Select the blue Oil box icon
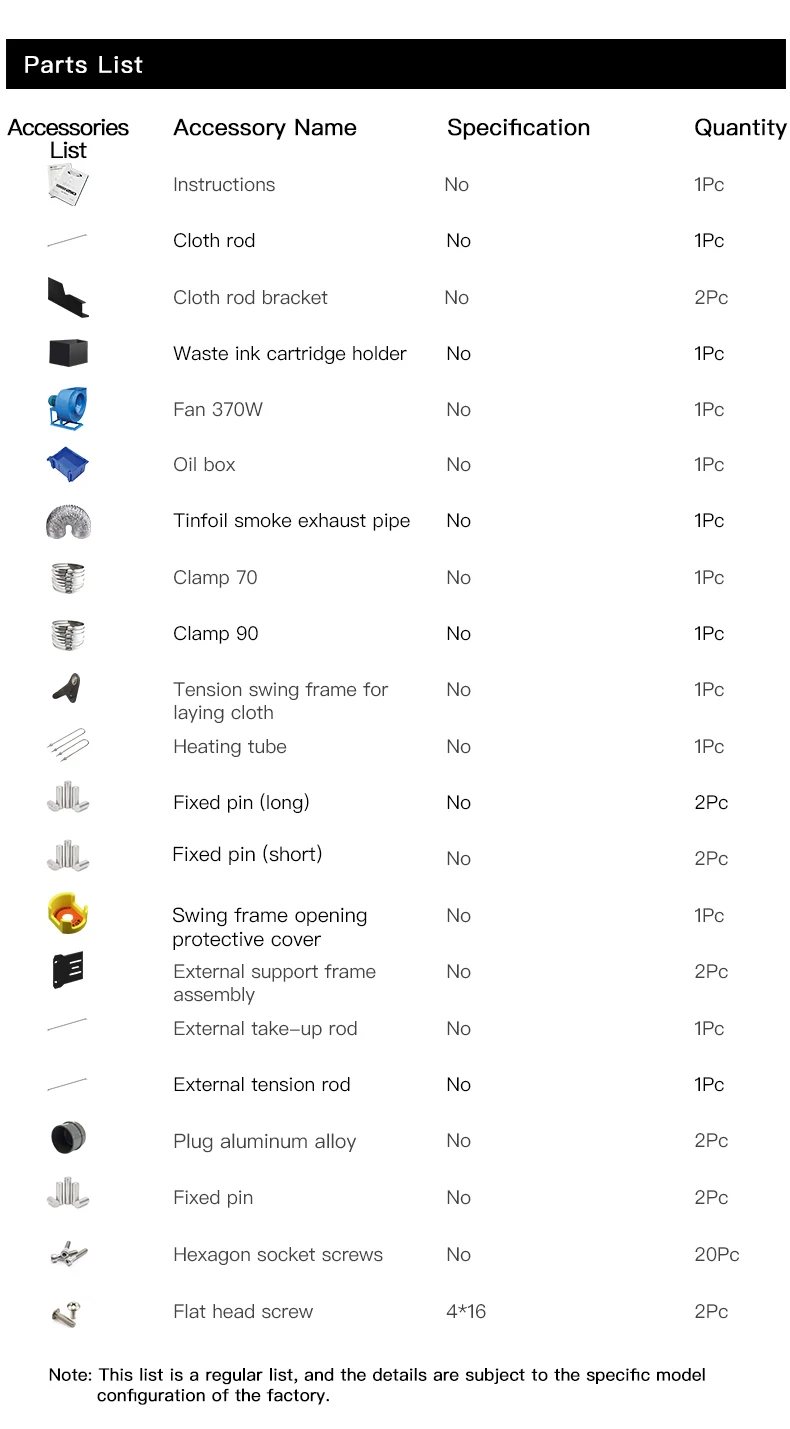This screenshot has height=1429, width=790. tap(68, 465)
